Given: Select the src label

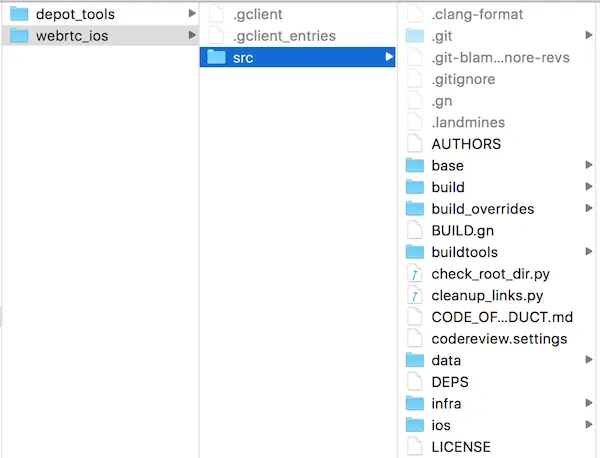Looking at the screenshot, I should tap(243, 58).
